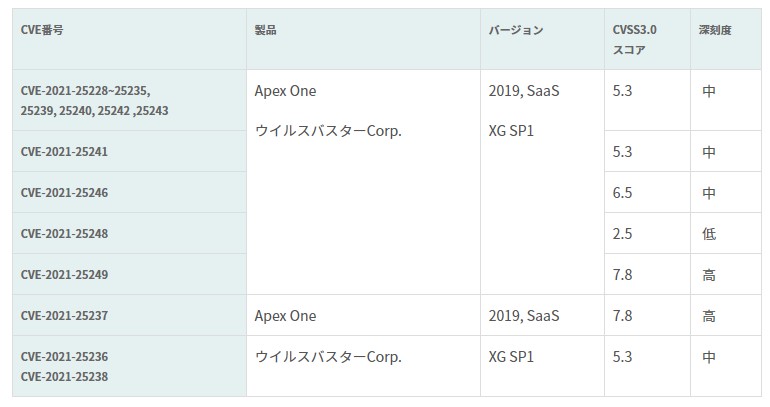Click the 製品 column header

pyautogui.click(x=266, y=30)
